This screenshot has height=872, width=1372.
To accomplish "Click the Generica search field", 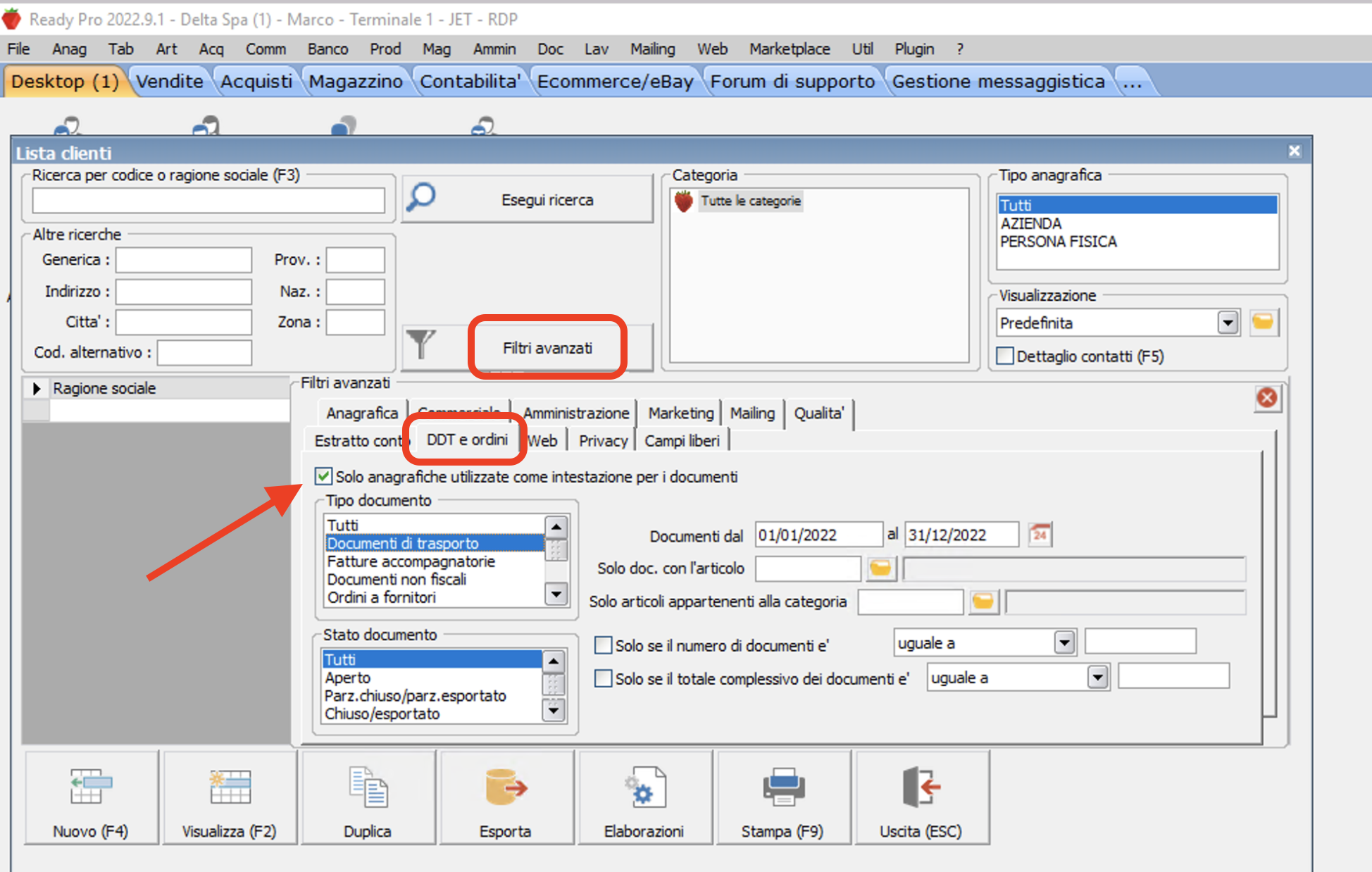I will click(x=184, y=259).
